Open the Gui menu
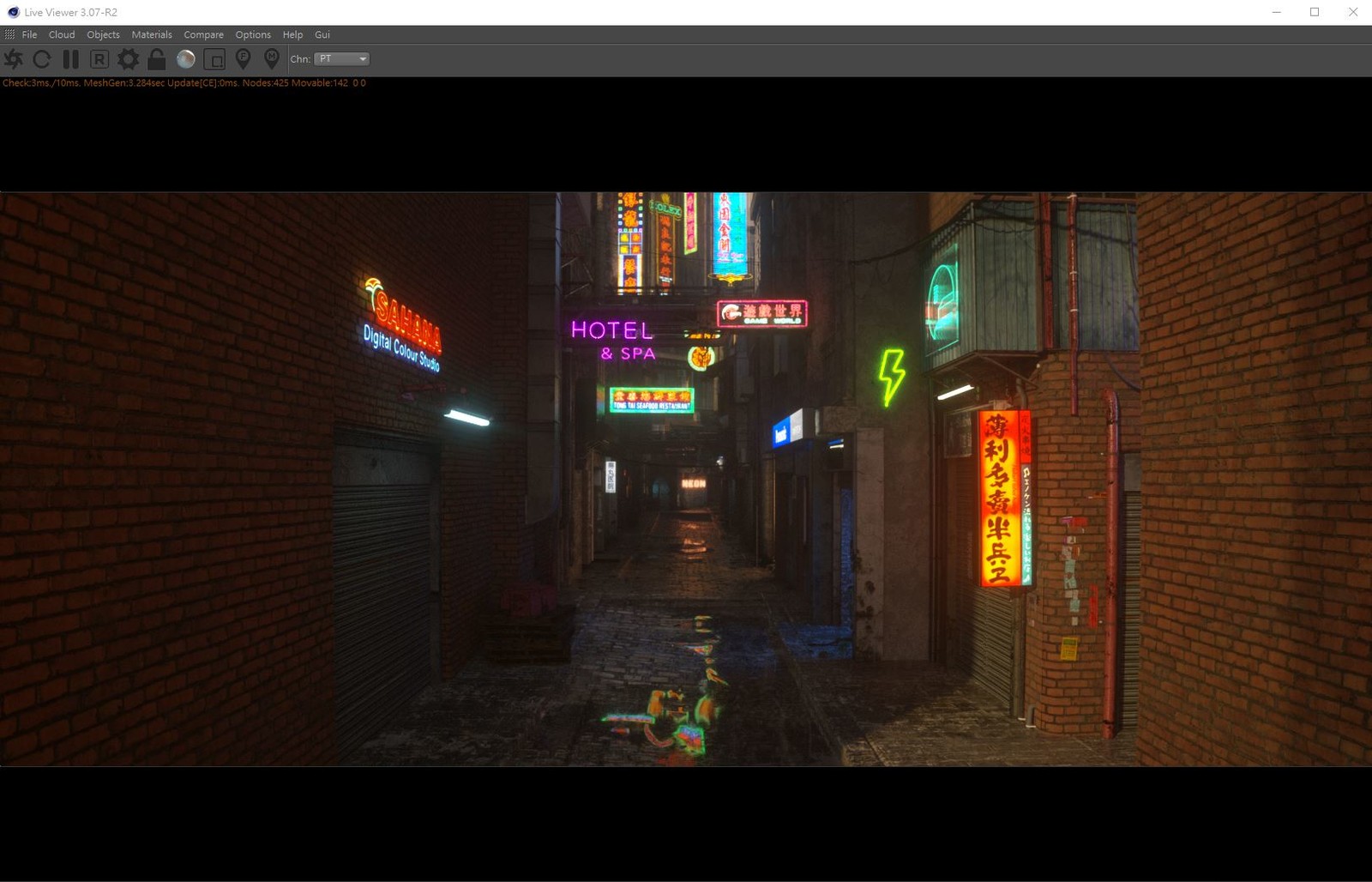Viewport: 1372px width, 882px height. point(322,35)
